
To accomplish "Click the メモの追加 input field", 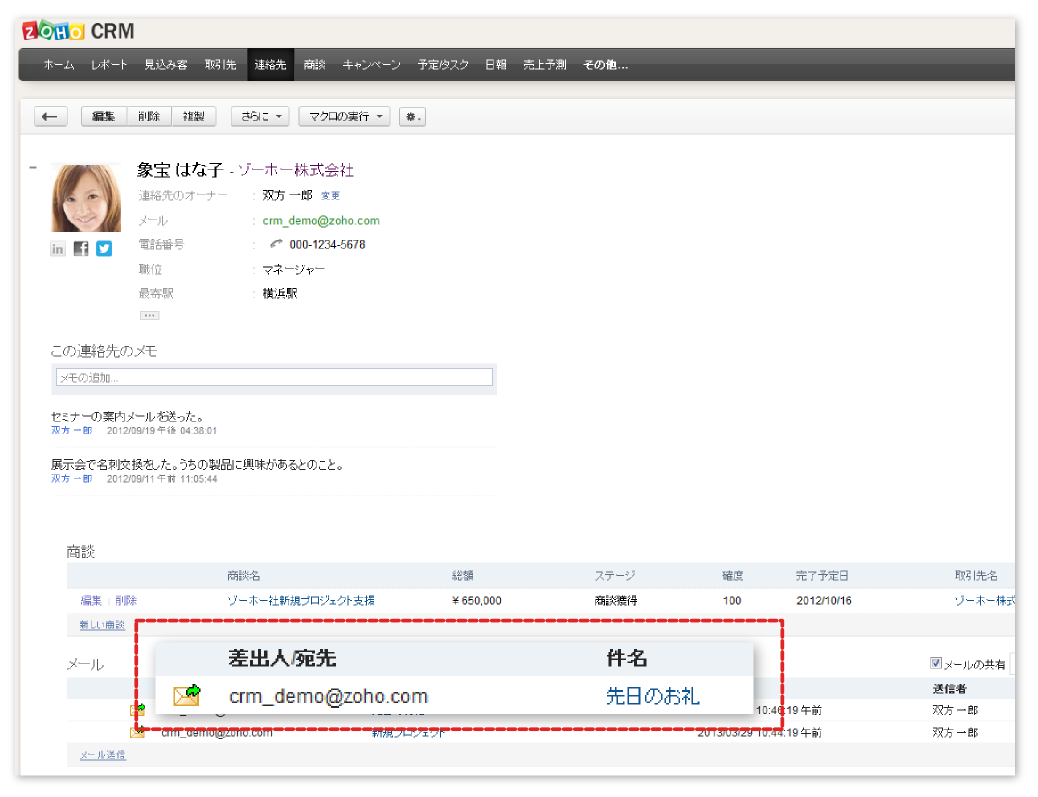I will (x=274, y=377).
